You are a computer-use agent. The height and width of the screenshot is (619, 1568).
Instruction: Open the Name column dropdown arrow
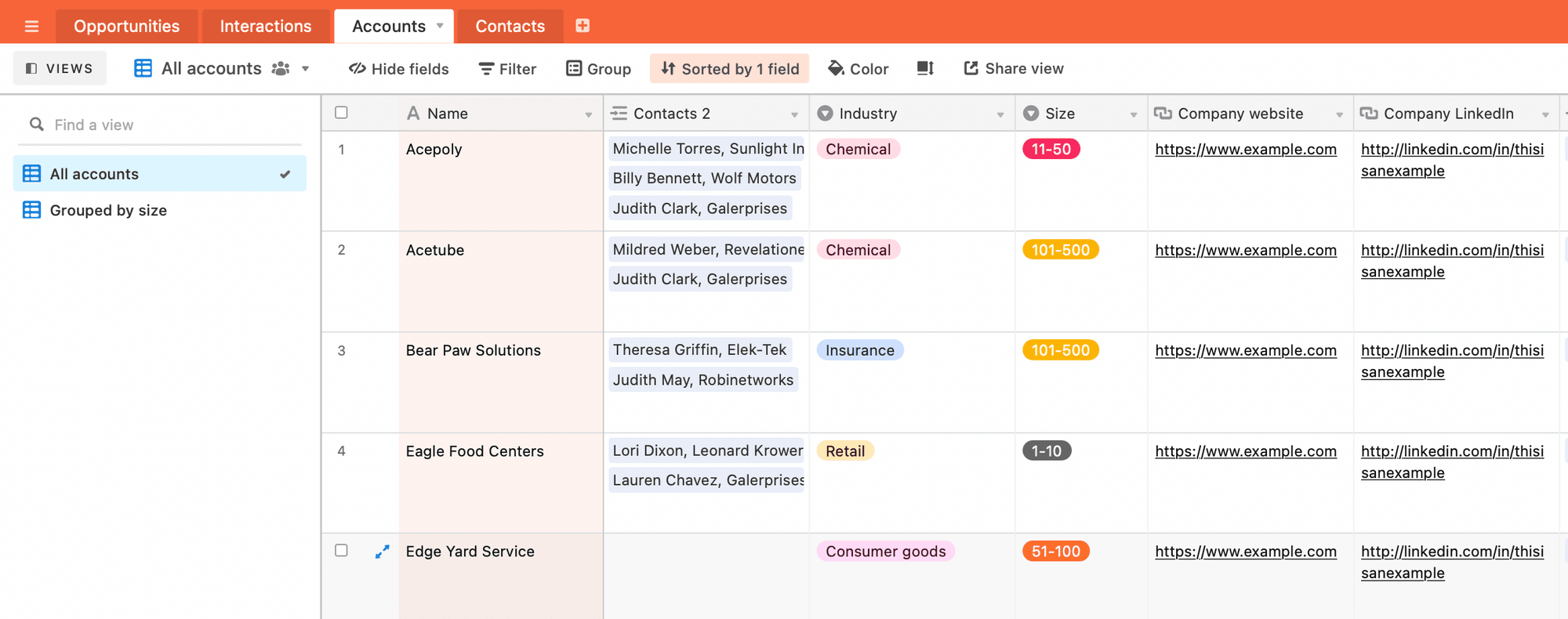[x=588, y=114]
